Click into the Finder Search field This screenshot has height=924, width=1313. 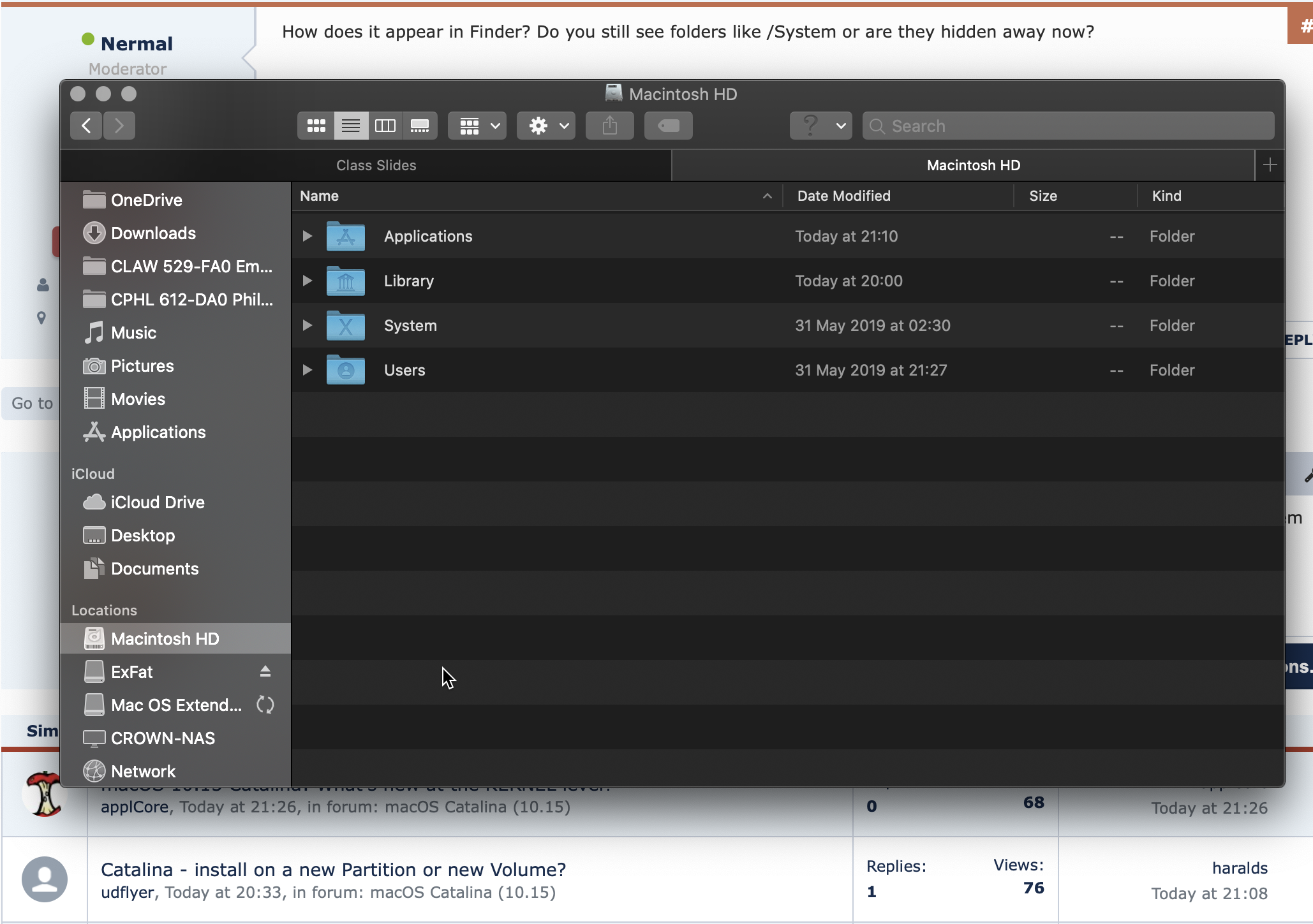click(x=1069, y=126)
